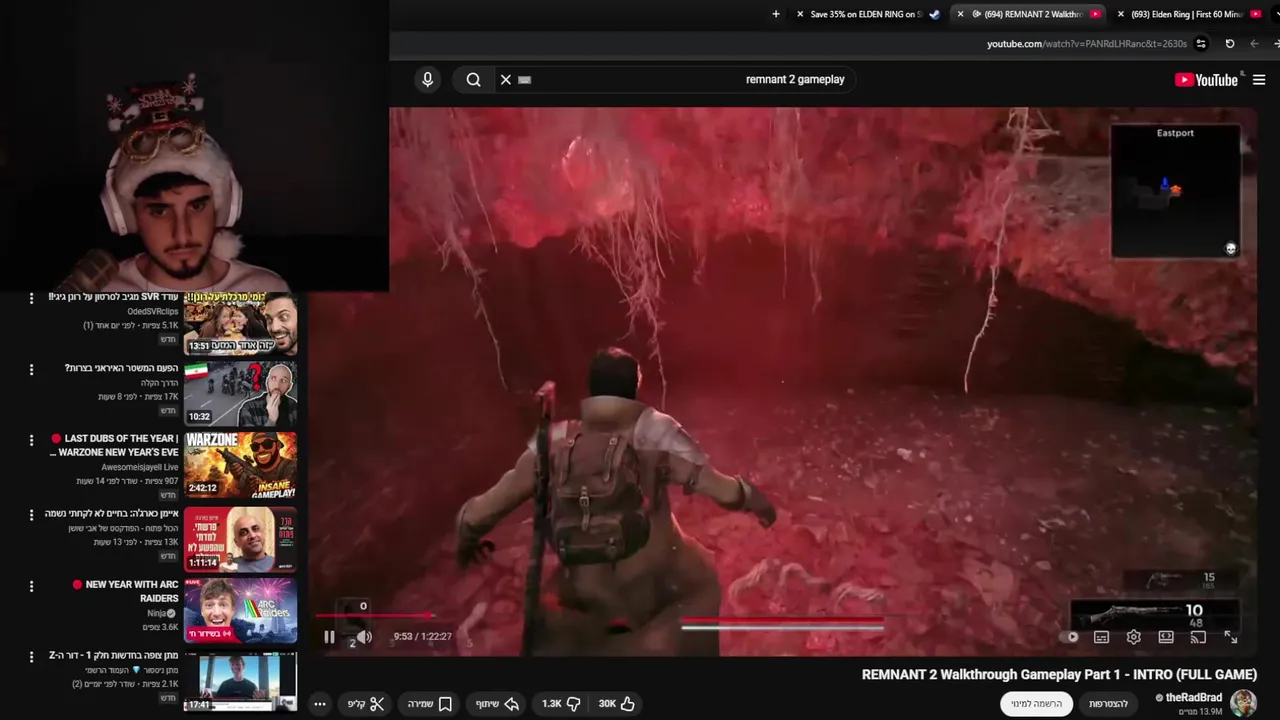This screenshot has height=720, width=1280.
Task: Enter fullscreen mode
Action: (1231, 637)
